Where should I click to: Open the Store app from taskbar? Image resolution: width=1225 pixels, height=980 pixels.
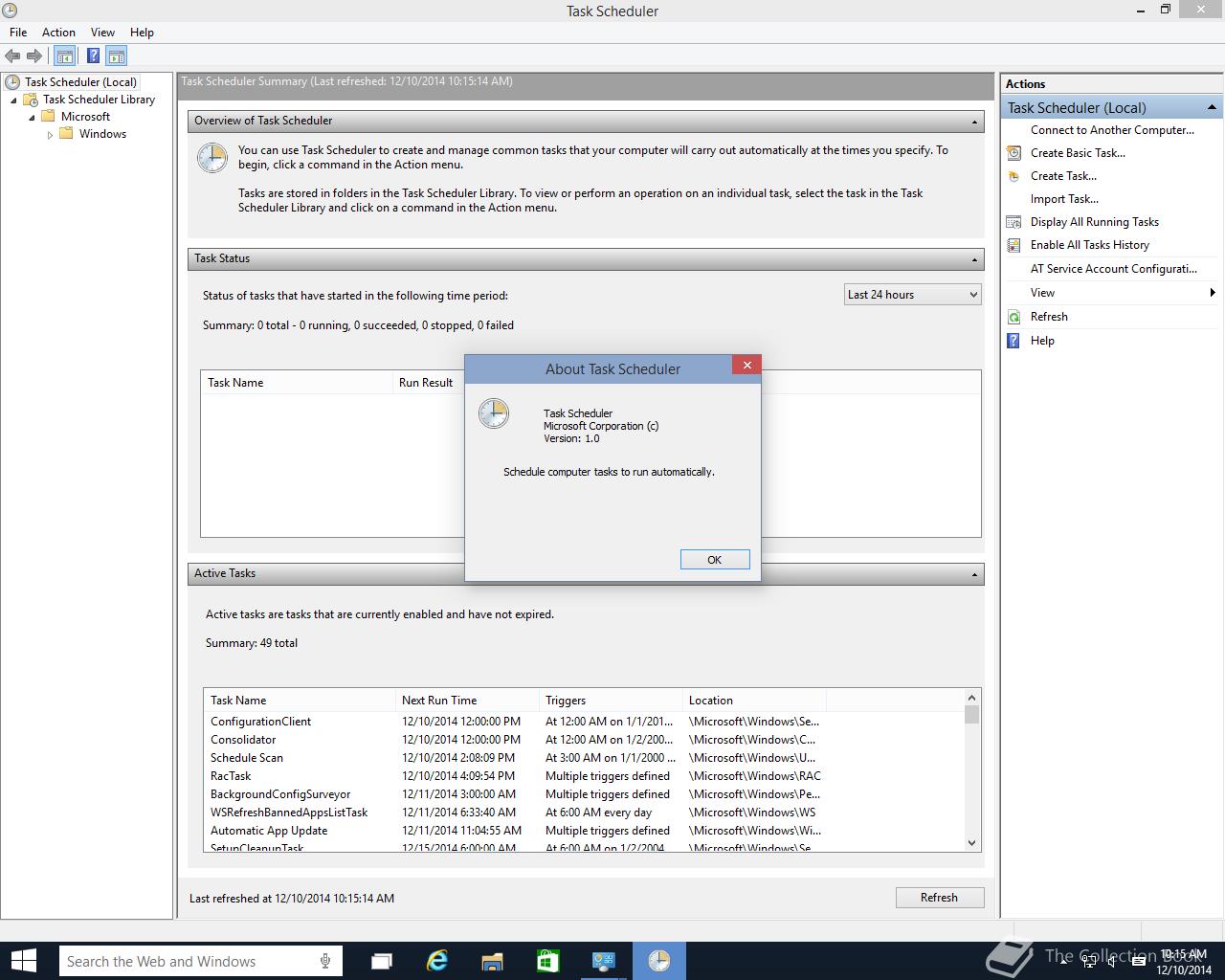tap(547, 961)
